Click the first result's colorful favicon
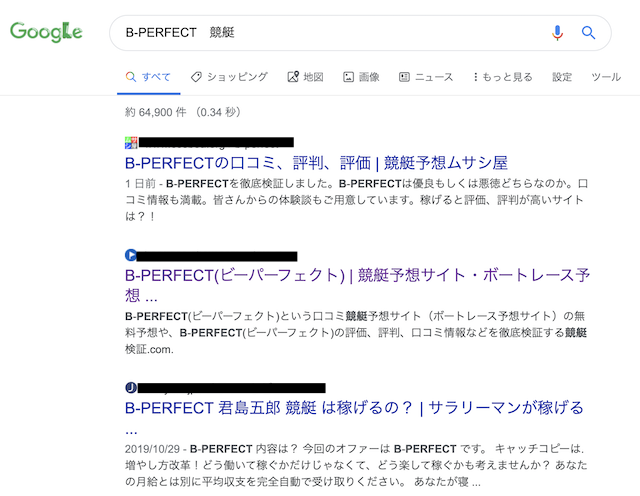This screenshot has height=496, width=640. pyautogui.click(x=131, y=143)
